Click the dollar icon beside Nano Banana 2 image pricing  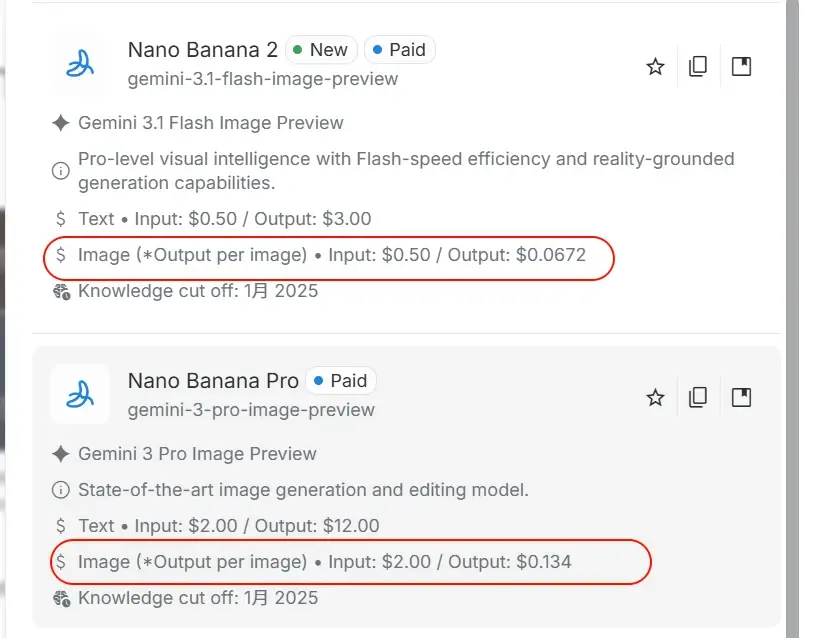[62, 255]
